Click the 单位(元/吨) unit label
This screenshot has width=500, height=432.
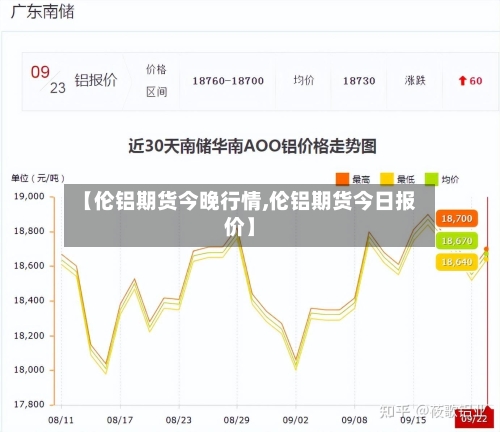pos(38,178)
